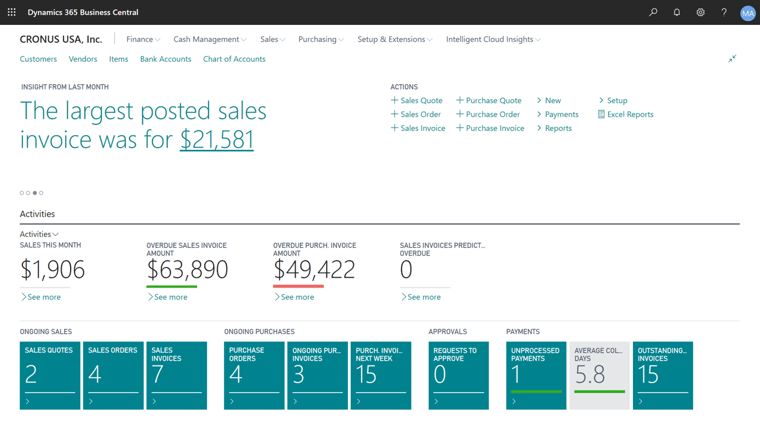Open the Purchase Orders tile
Image resolution: width=760 pixels, height=427 pixels.
(x=254, y=376)
